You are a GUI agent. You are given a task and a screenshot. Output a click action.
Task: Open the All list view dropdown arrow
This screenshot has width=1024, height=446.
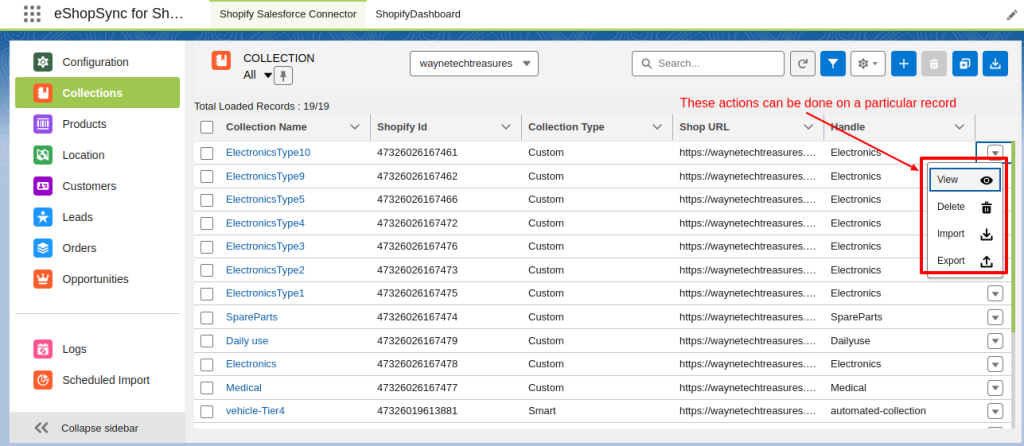tap(267, 76)
